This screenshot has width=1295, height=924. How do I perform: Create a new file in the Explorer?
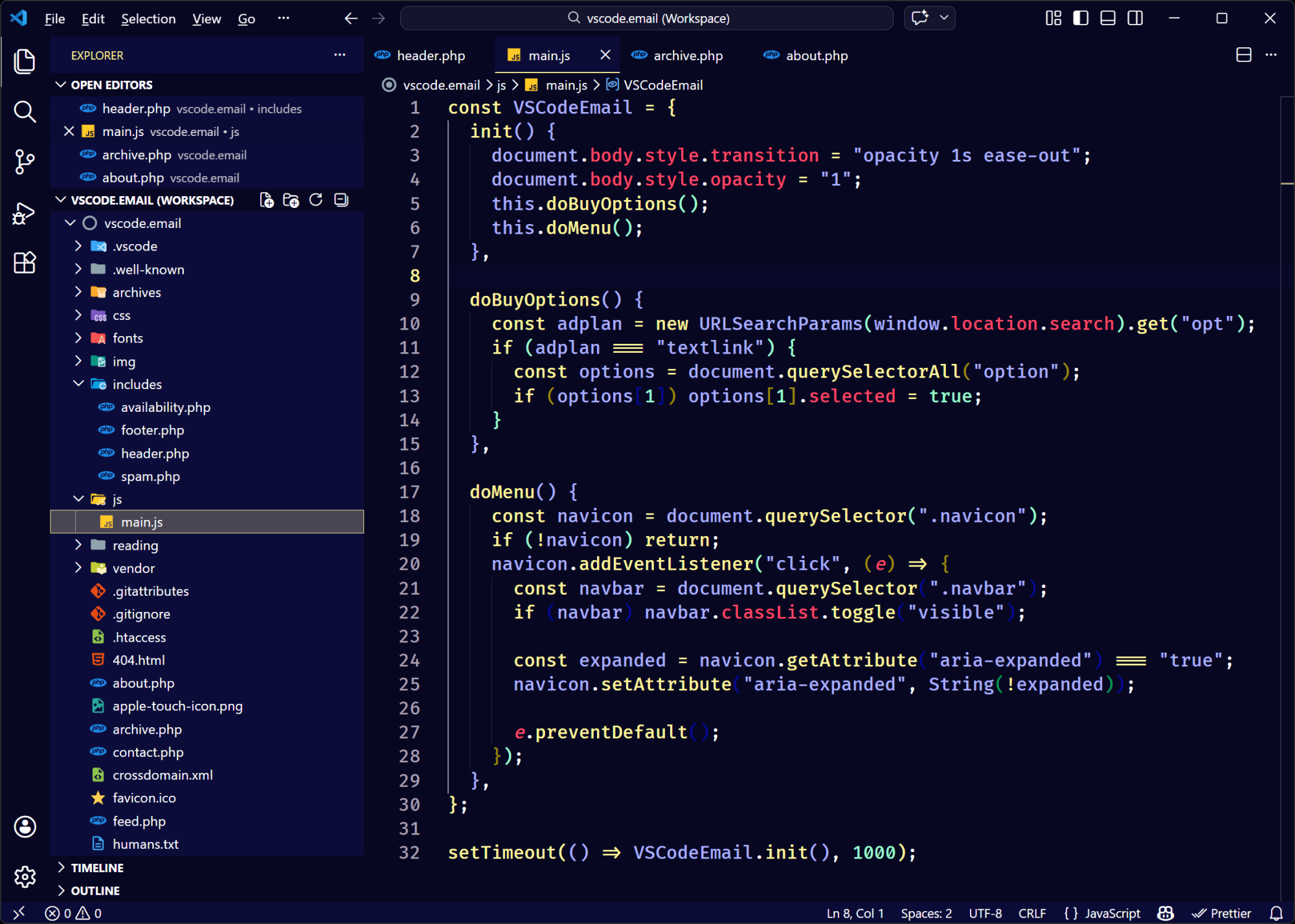pyautogui.click(x=266, y=199)
